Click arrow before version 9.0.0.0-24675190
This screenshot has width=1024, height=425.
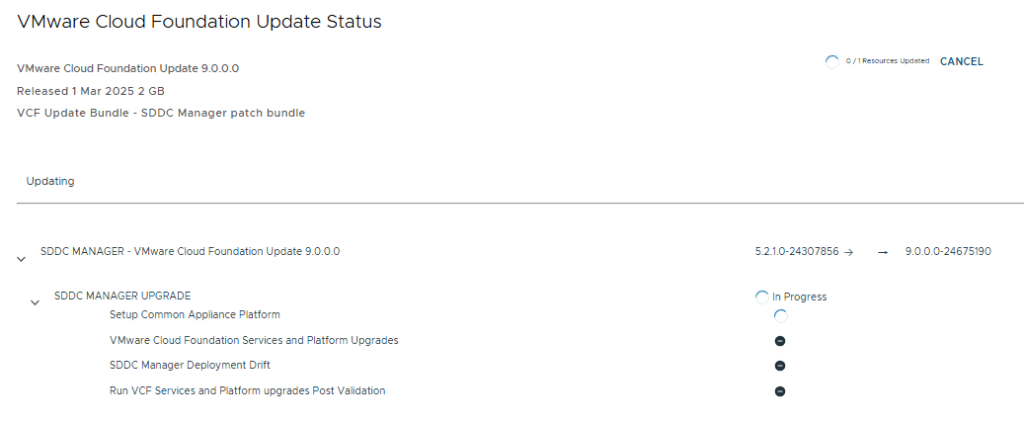click(883, 253)
